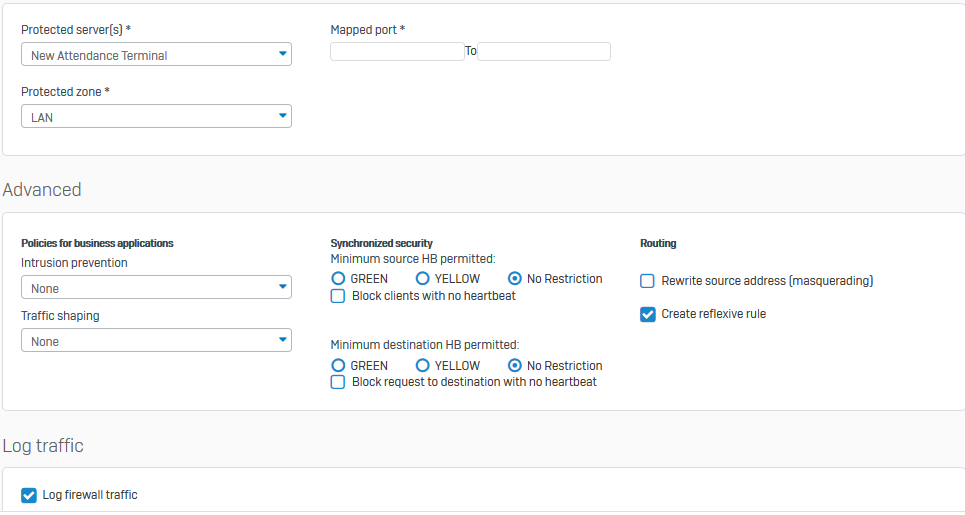Image resolution: width=965 pixels, height=515 pixels.
Task: Select YELLOW for minimum destination HB
Action: coord(423,366)
